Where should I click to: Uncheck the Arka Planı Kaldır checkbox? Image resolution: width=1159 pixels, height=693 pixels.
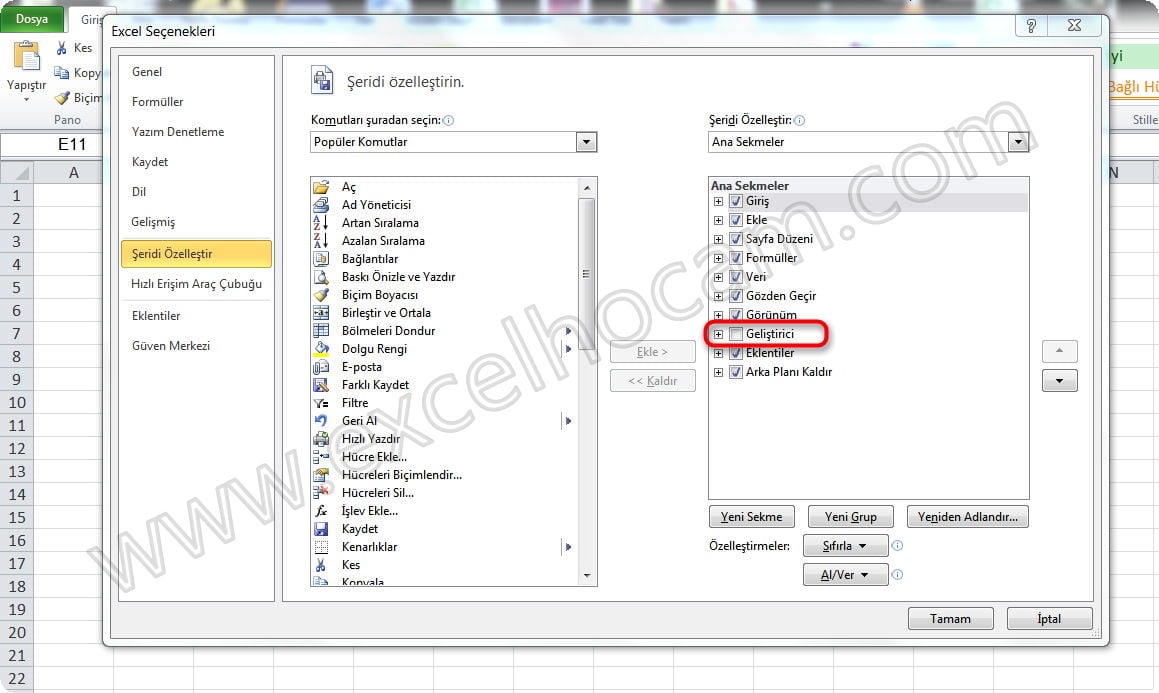(735, 372)
